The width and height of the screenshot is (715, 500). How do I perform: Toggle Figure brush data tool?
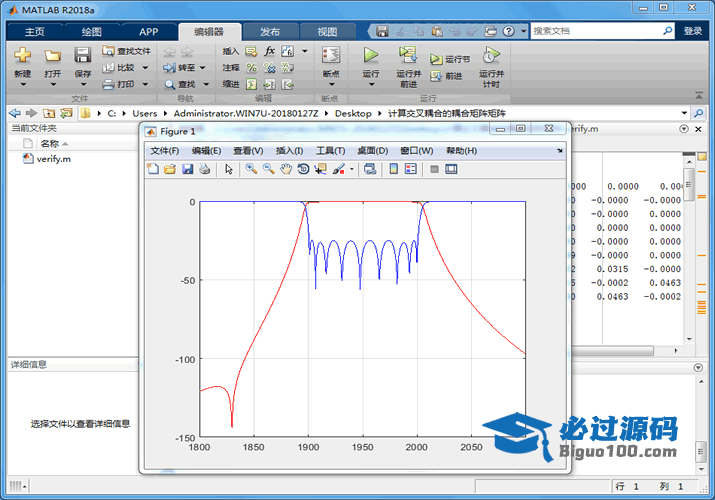coord(339,169)
